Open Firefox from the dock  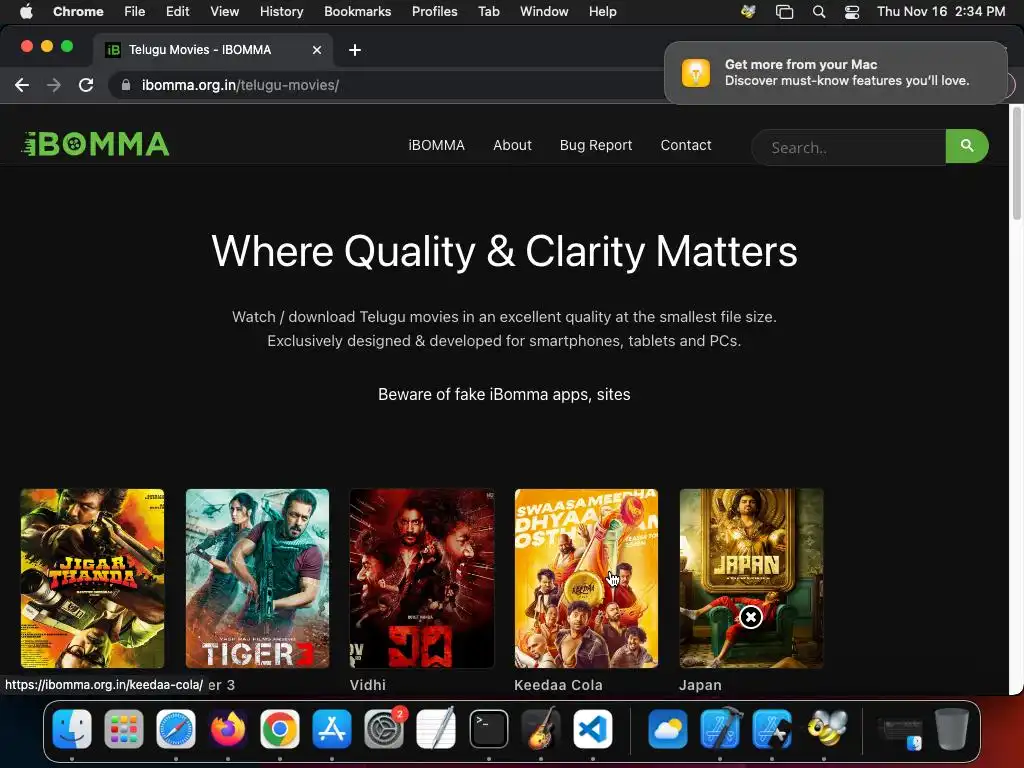pyautogui.click(x=228, y=729)
